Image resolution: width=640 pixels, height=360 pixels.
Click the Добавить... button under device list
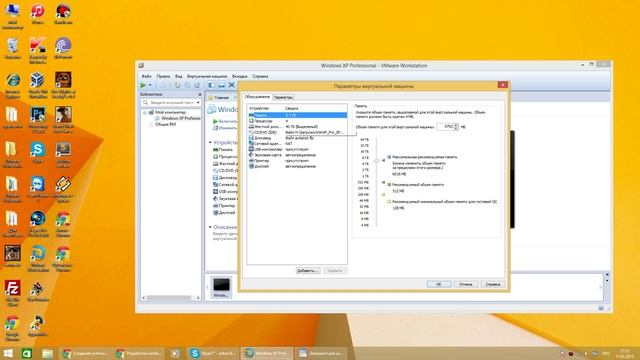click(308, 271)
